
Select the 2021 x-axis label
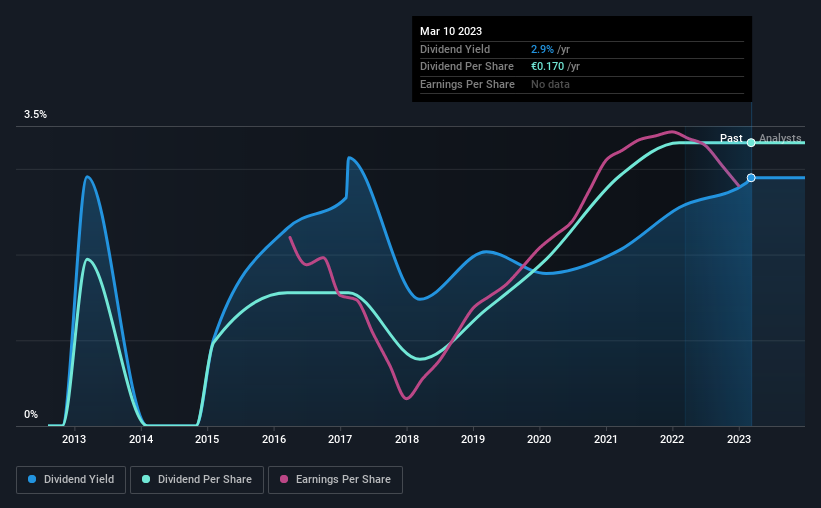(x=606, y=439)
